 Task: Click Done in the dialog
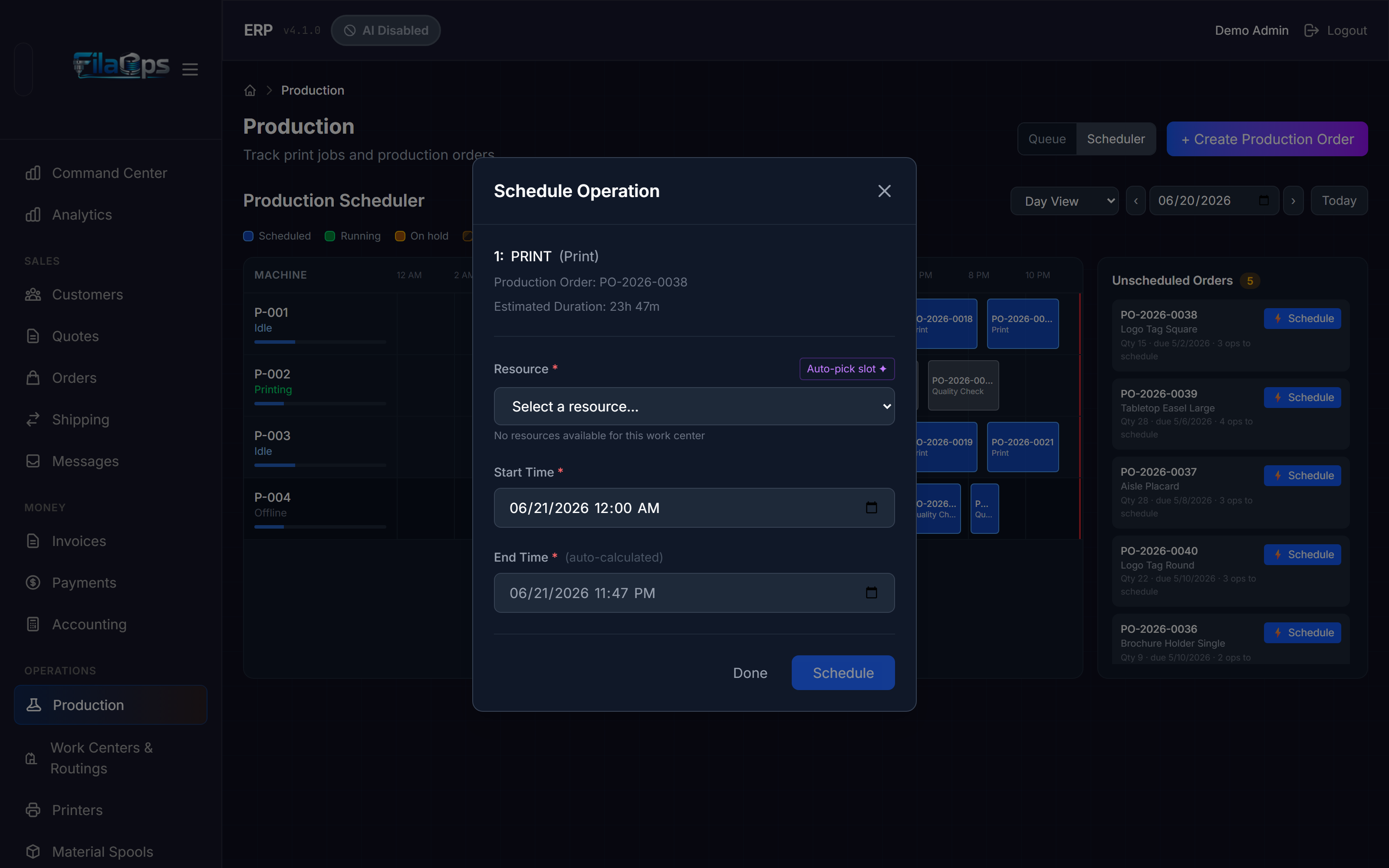tap(750, 673)
